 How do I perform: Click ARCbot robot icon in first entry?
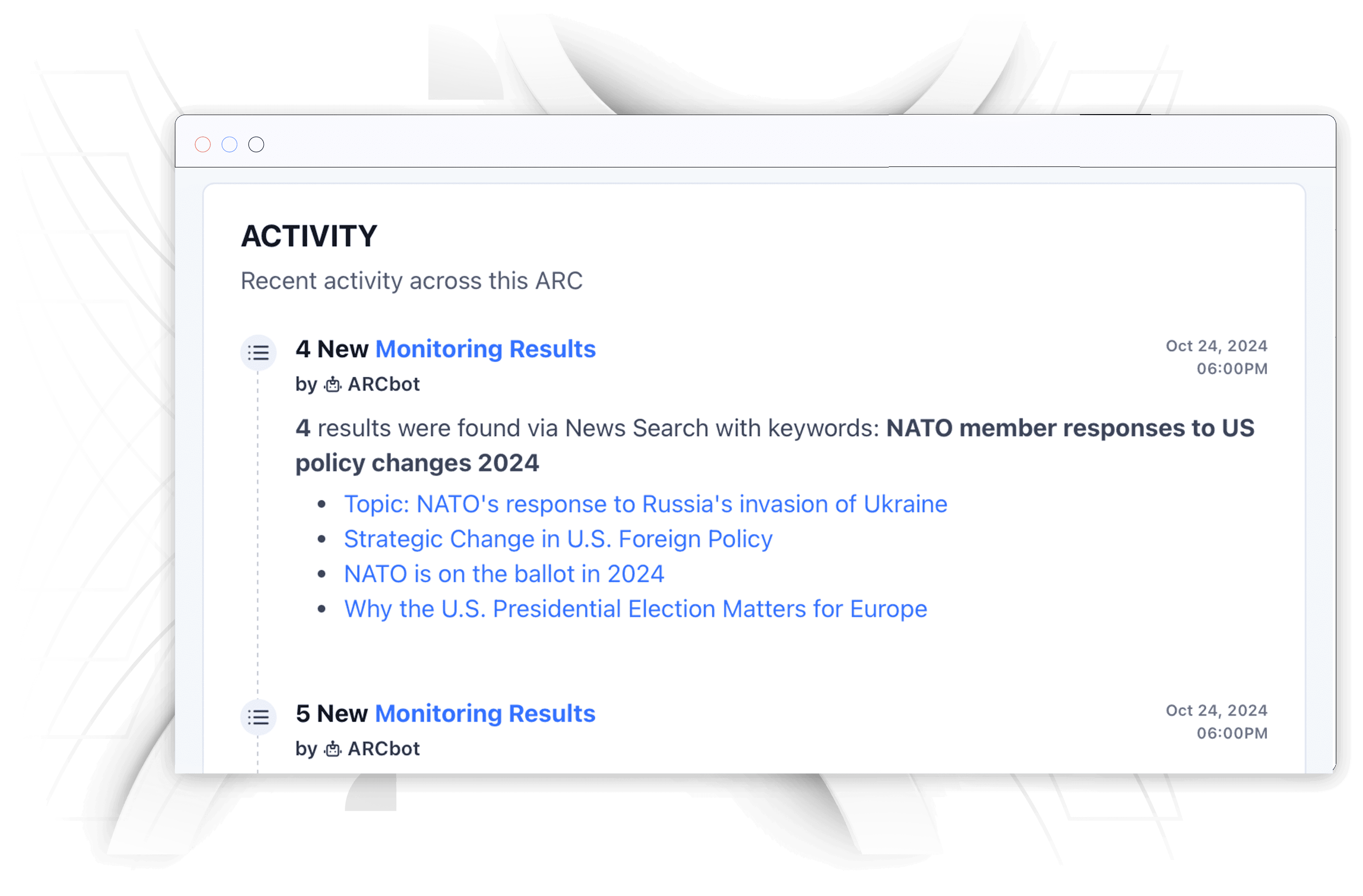point(333,384)
